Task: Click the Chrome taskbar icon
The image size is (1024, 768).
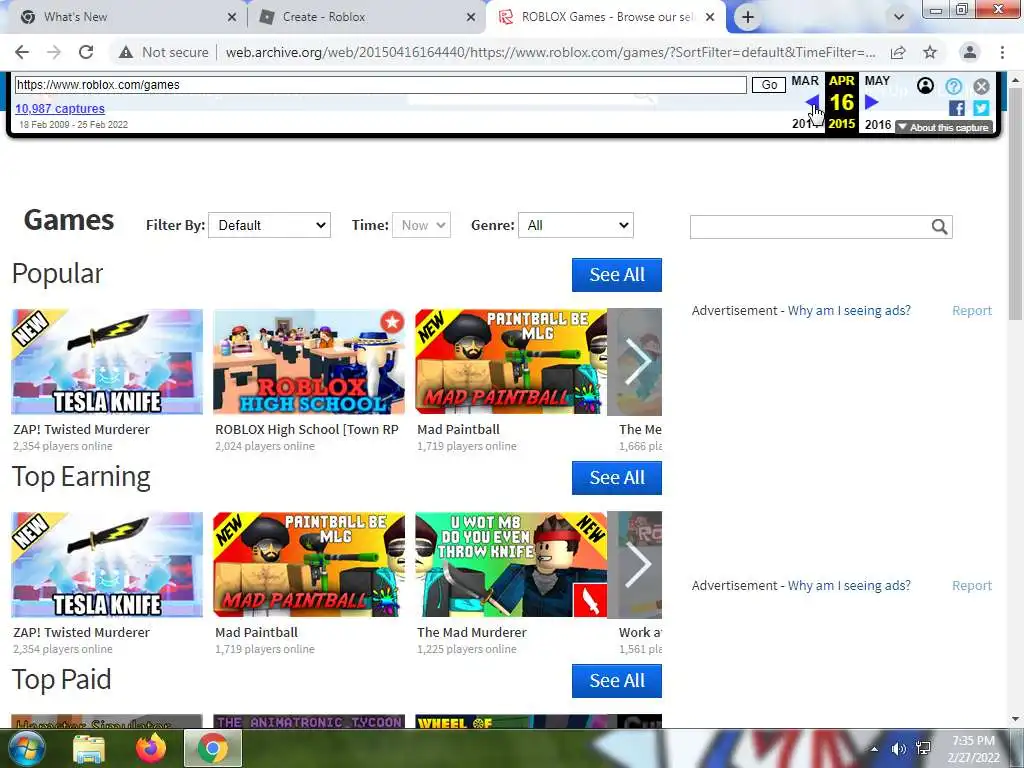Action: pos(213,749)
